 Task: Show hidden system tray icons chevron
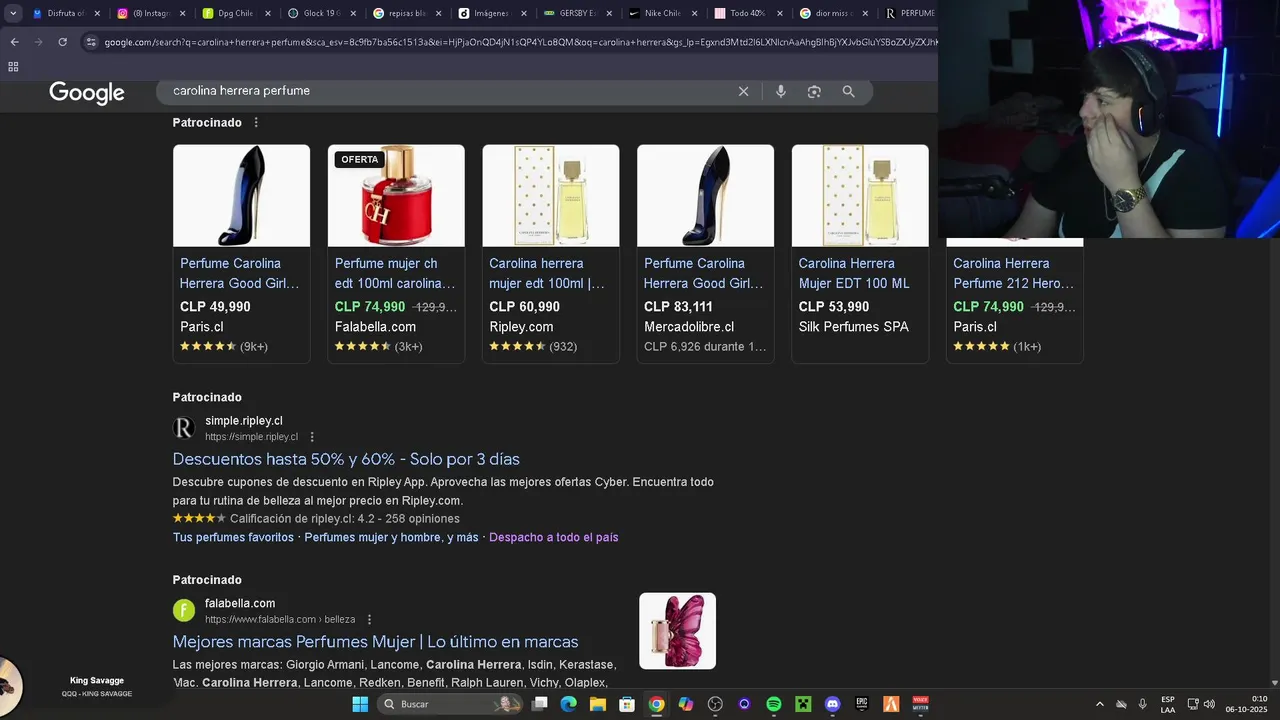pos(1100,704)
